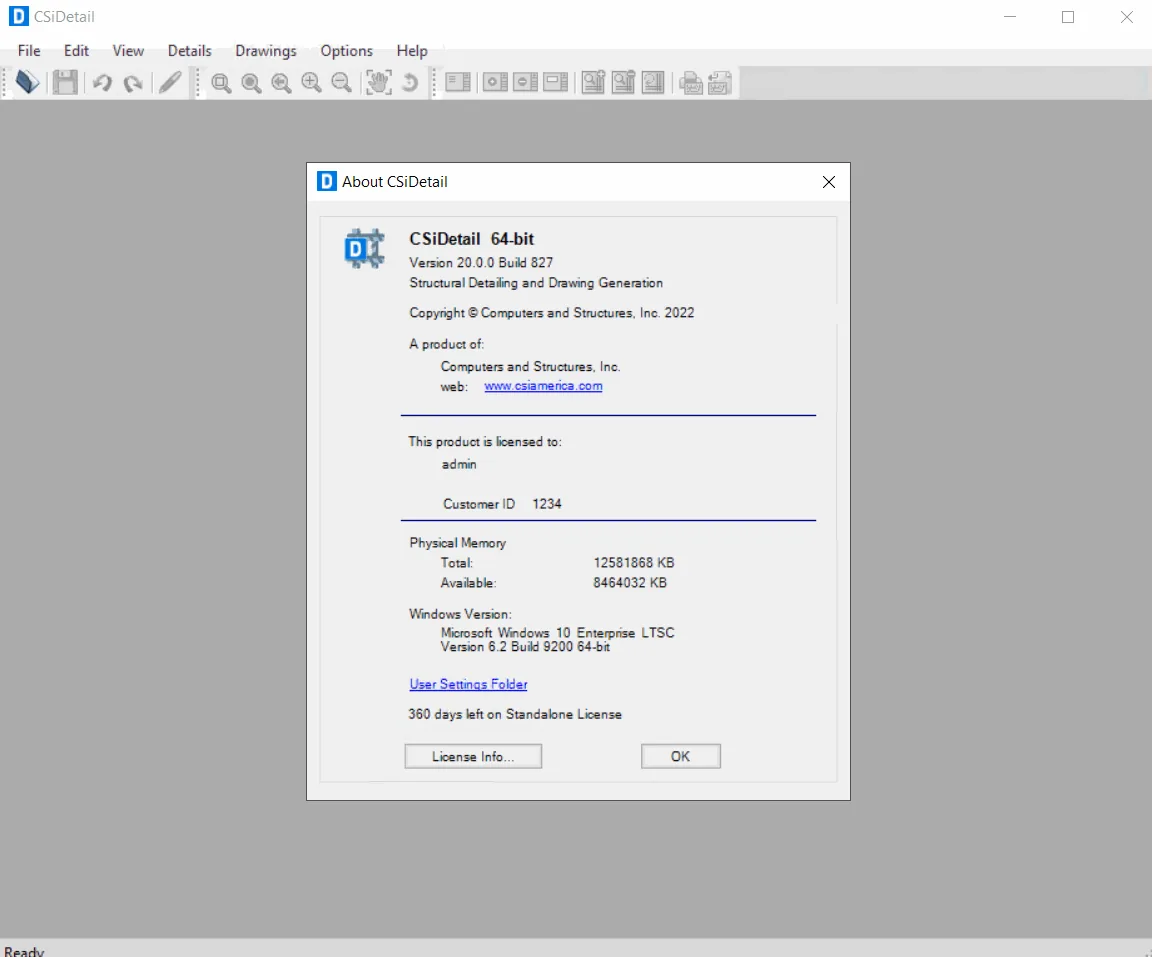Open the Options menu
Screen dimensions: 1152x957
pos(347,51)
